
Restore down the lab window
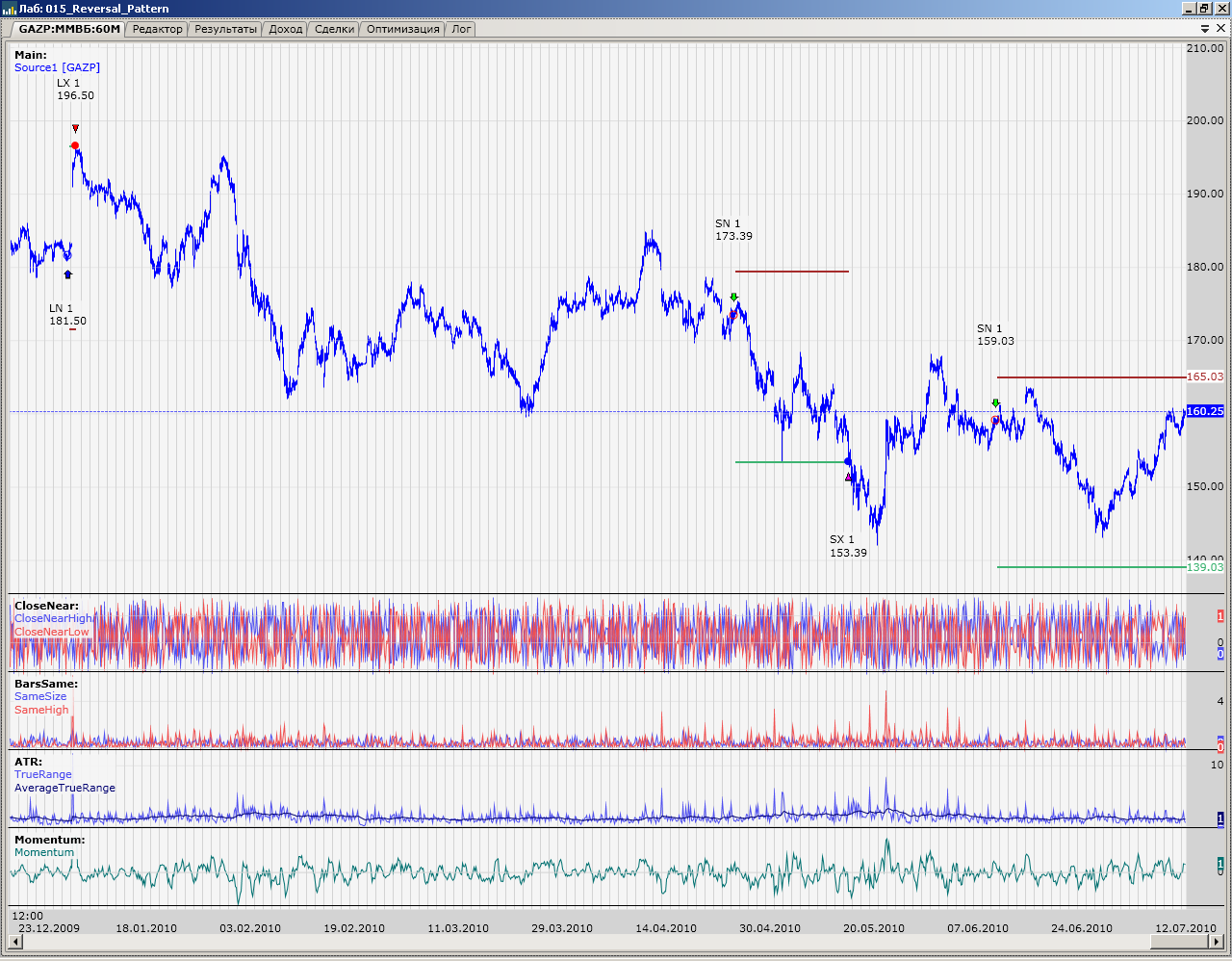pyautogui.click(x=1204, y=9)
